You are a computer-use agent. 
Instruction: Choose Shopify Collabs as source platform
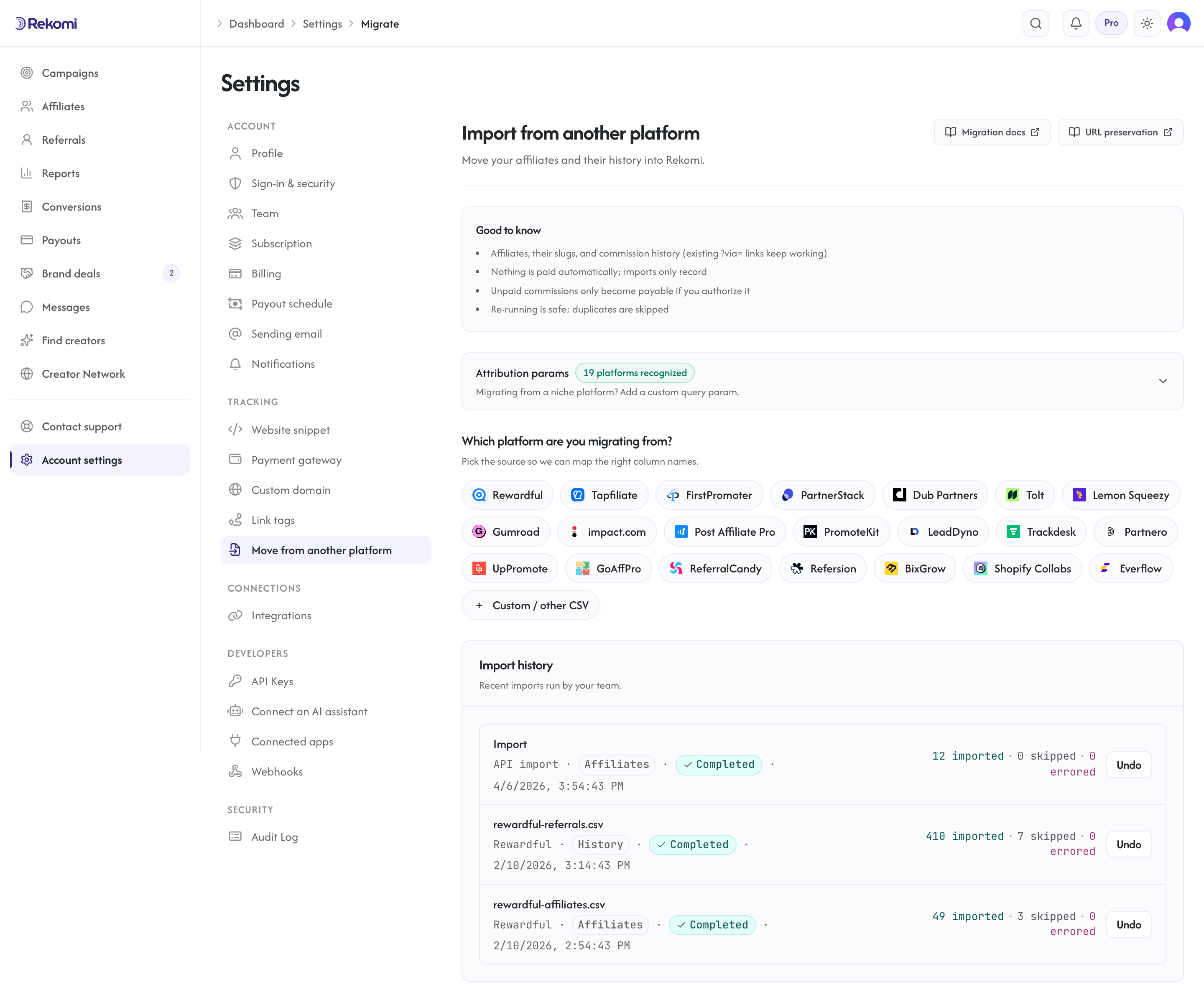(1022, 568)
